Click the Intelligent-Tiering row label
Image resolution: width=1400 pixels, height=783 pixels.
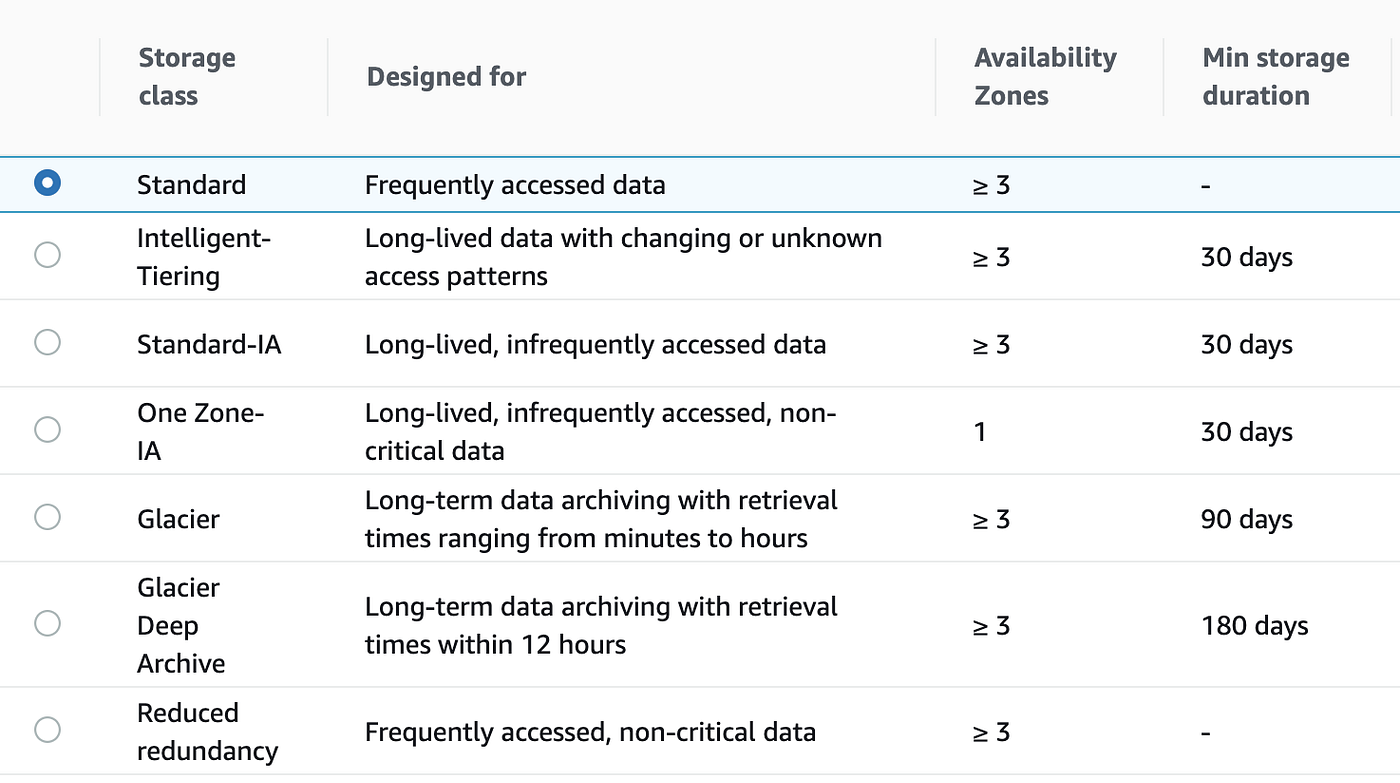point(204,257)
